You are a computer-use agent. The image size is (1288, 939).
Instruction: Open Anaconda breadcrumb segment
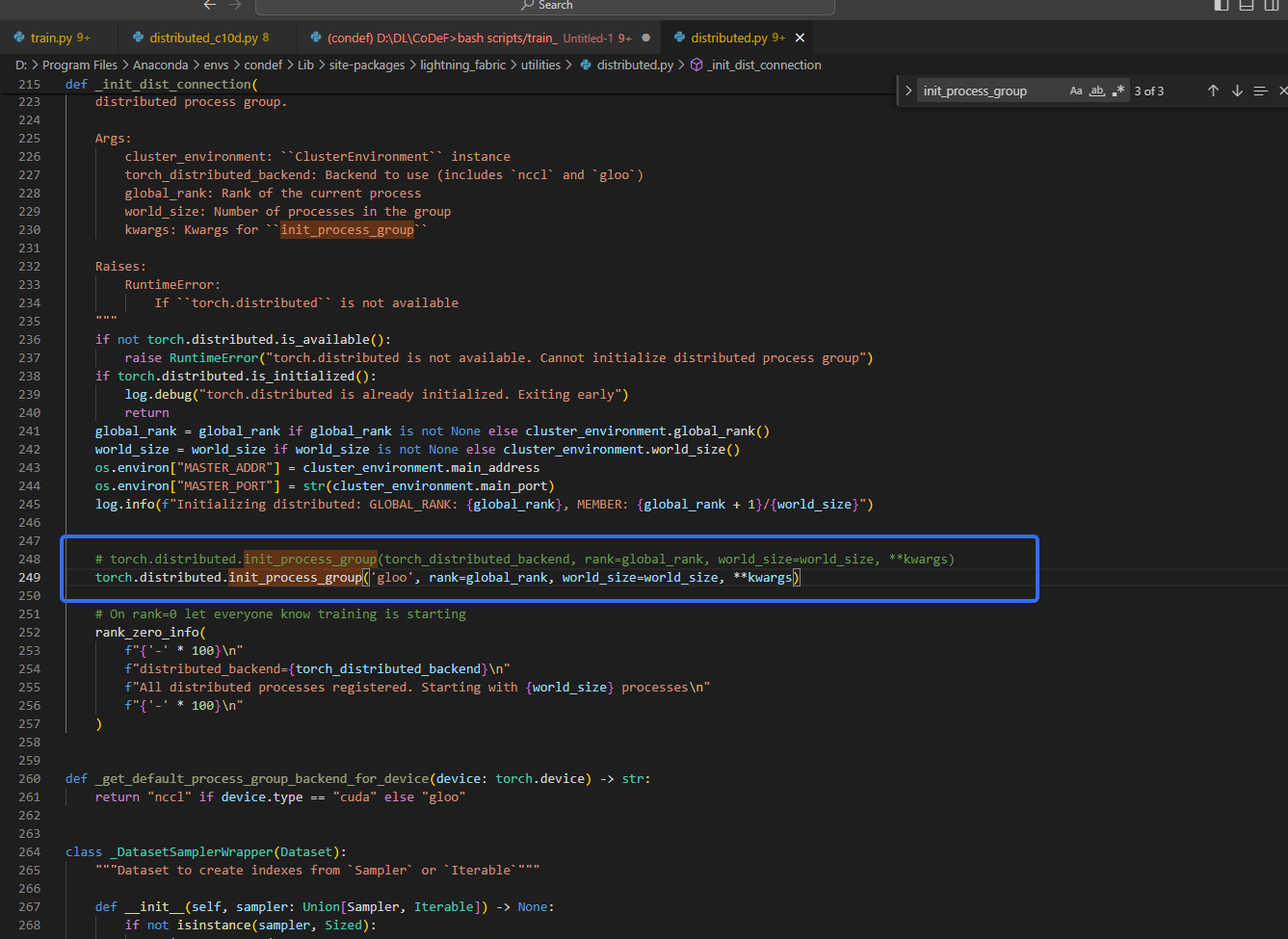[x=161, y=65]
